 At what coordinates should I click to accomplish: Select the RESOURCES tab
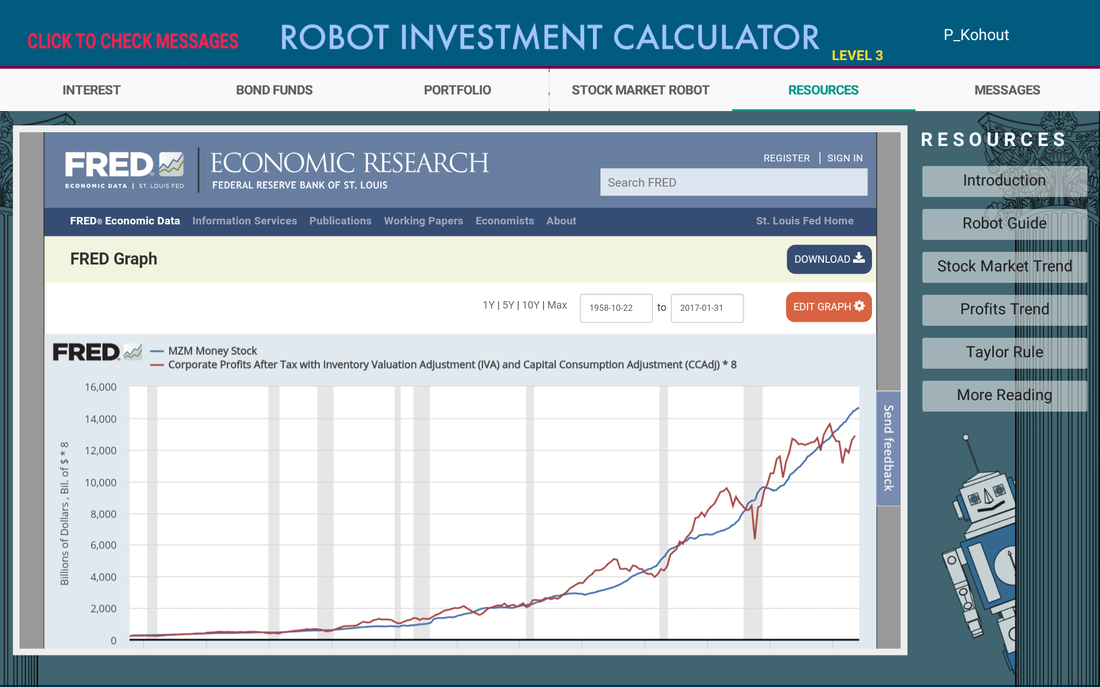[x=824, y=90]
